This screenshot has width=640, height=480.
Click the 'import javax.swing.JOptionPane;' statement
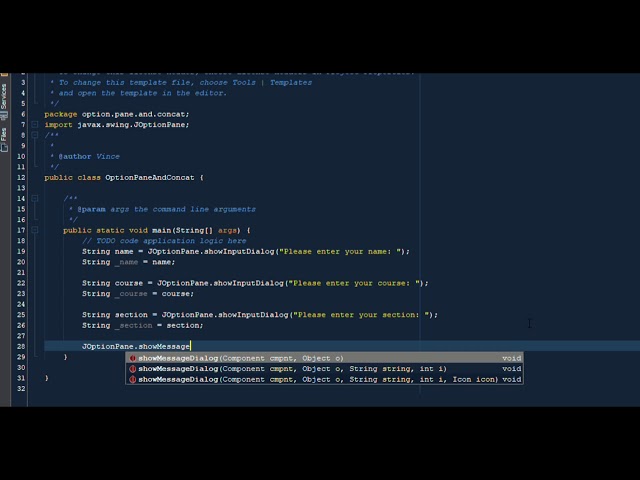pos(117,124)
